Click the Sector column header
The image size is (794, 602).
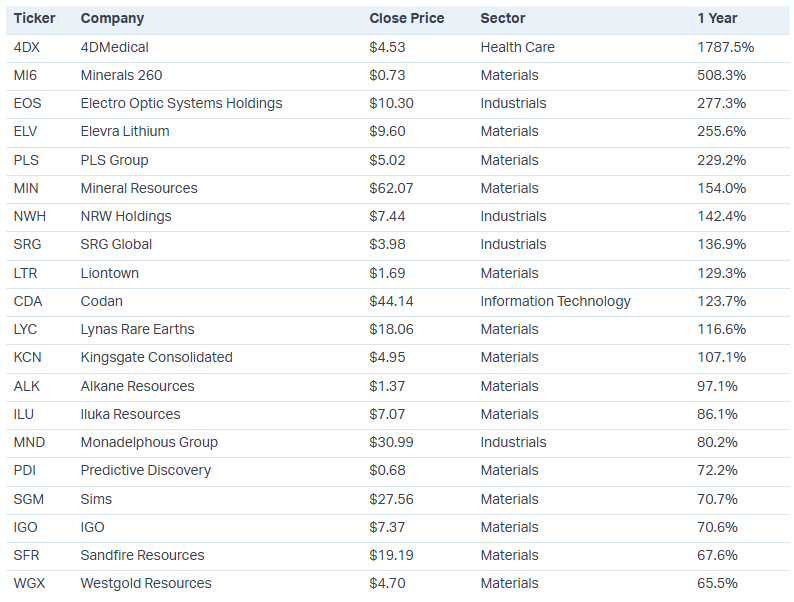(x=503, y=18)
